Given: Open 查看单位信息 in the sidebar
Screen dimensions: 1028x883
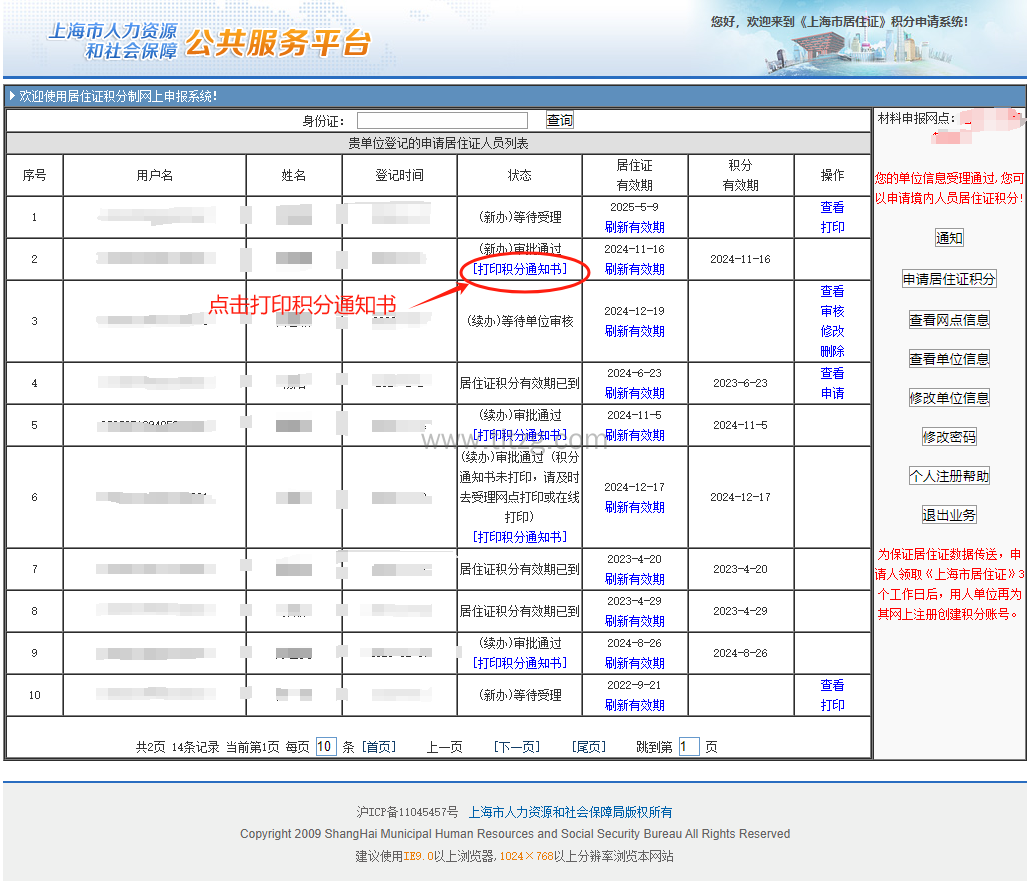Looking at the screenshot, I should coord(949,359).
